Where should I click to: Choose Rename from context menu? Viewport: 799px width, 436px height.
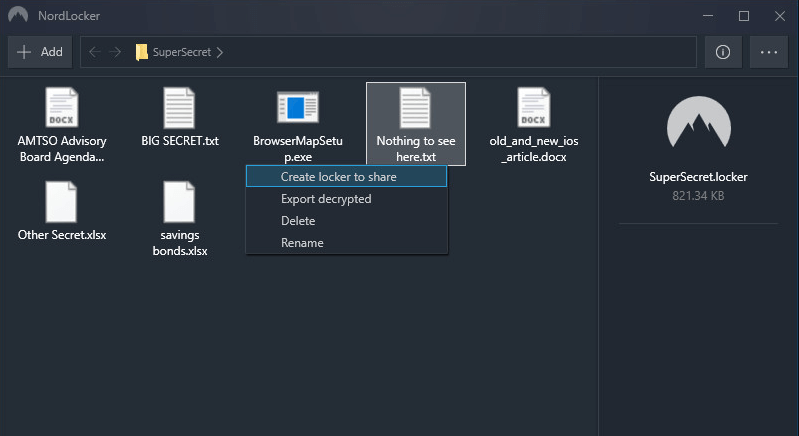(x=347, y=242)
